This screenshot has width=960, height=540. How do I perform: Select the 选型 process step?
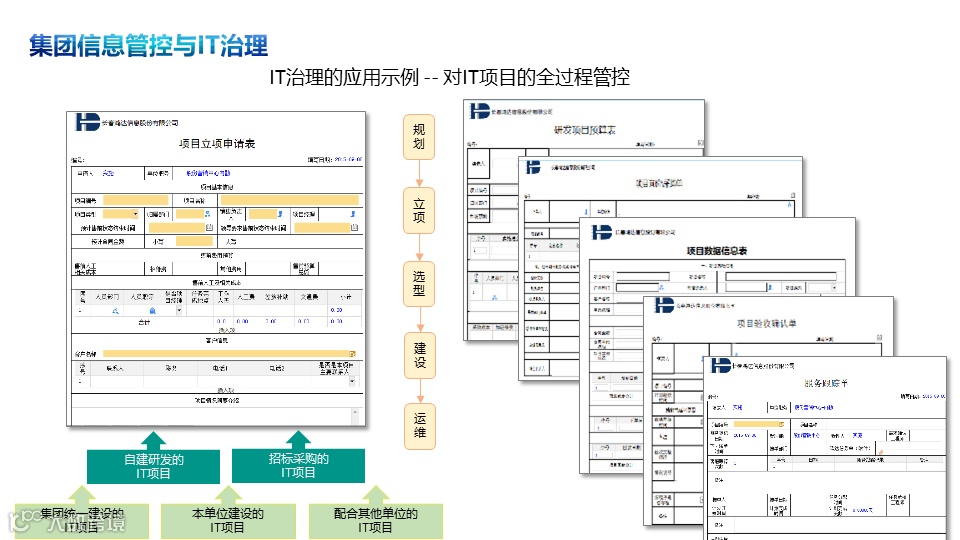[x=419, y=283]
